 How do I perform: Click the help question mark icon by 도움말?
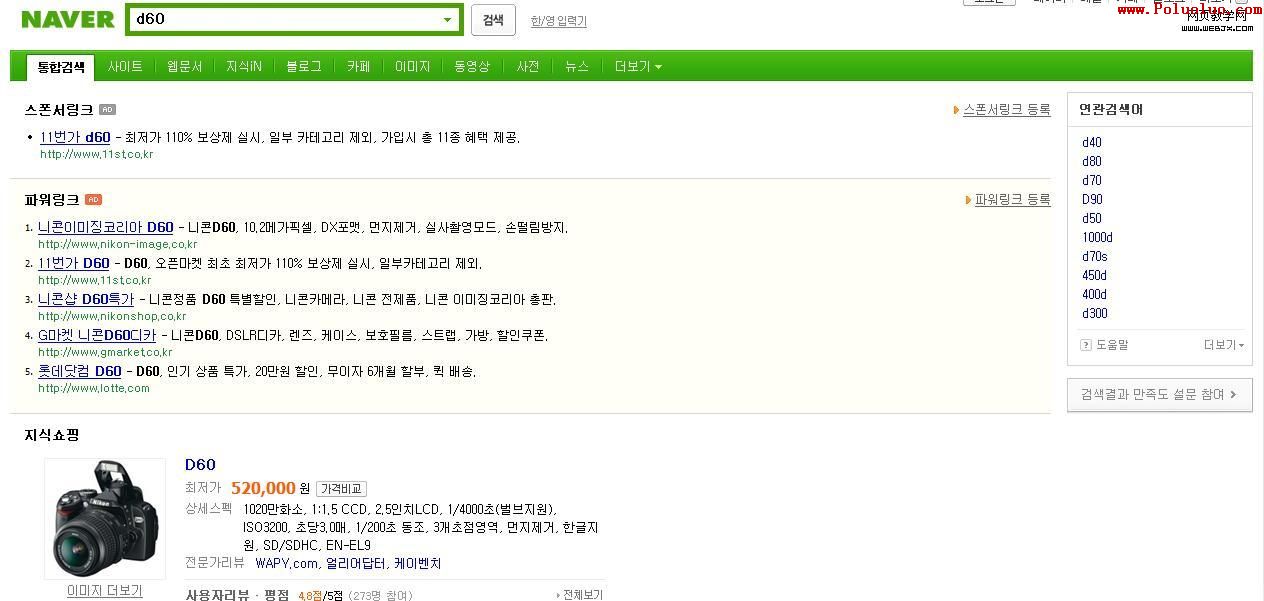tap(1086, 345)
